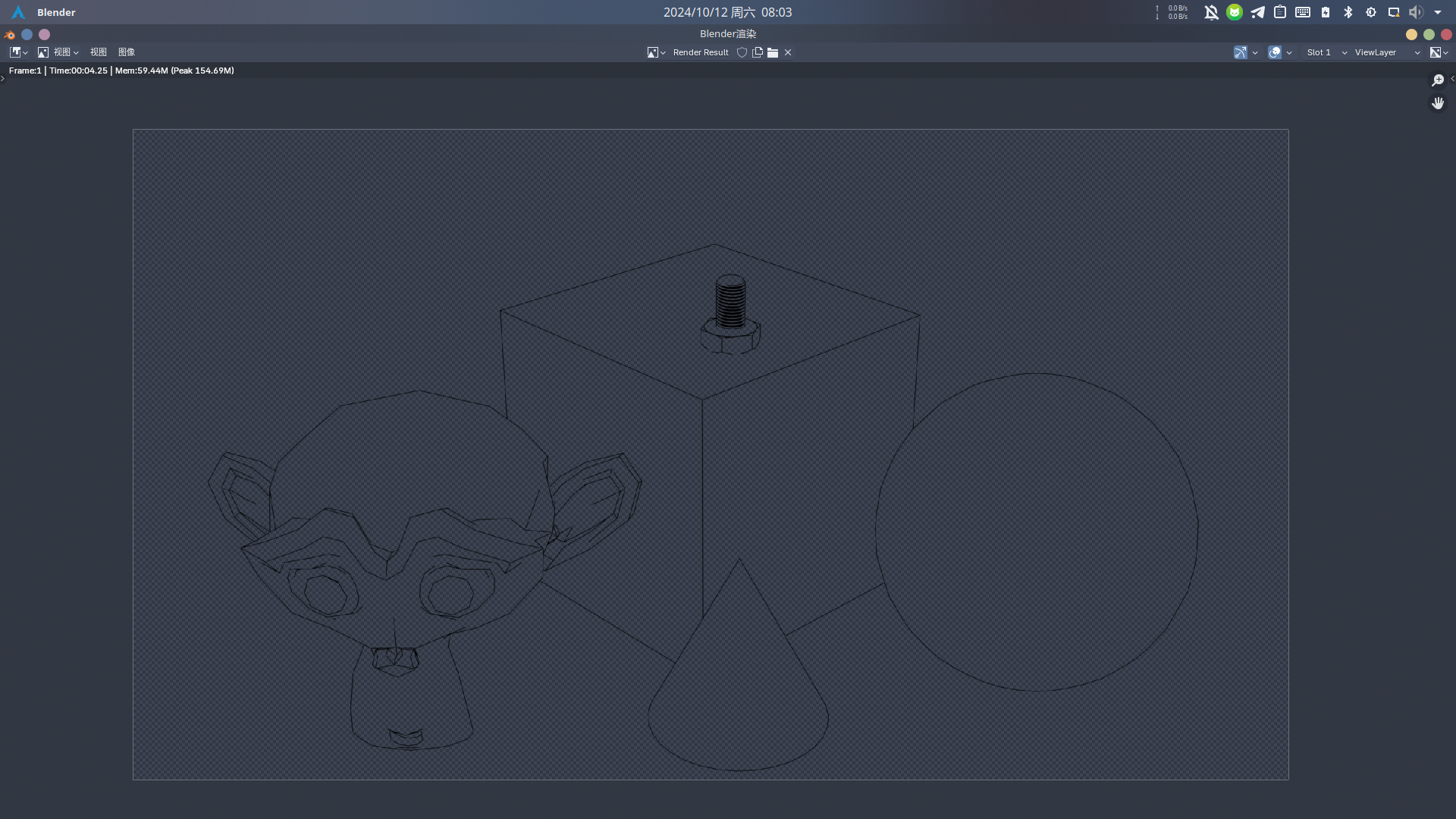Expand the overlays options dropdown arrow
The width and height of the screenshot is (1456, 819).
point(1289,52)
